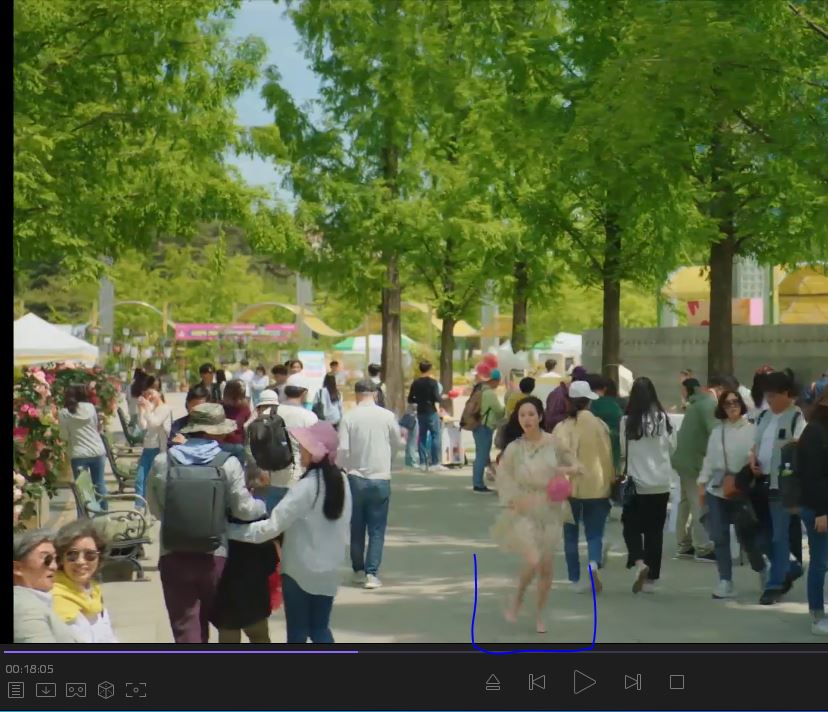
Task: Enable VR goggles viewing mode
Action: 76,690
